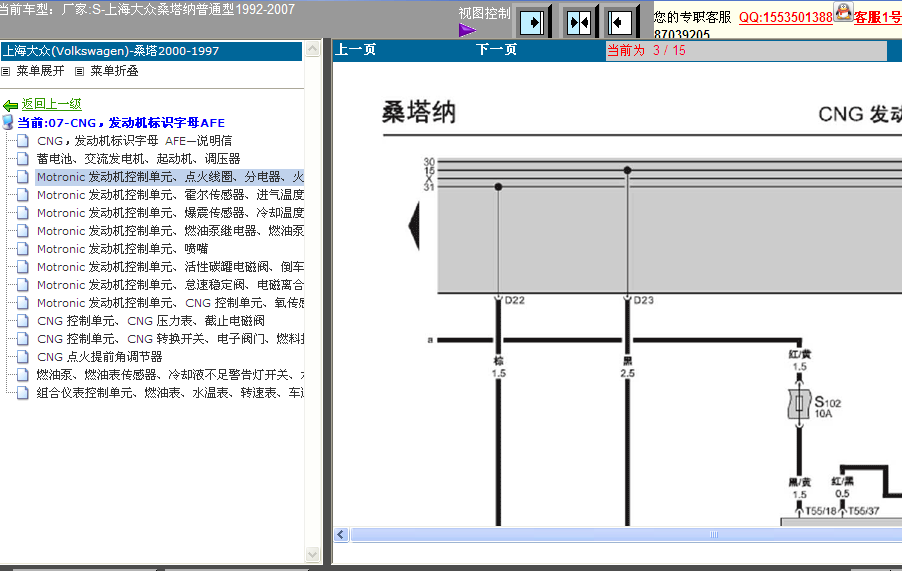Expand all menus with 菜单展开
Viewport: 902px width, 571px height.
[x=40, y=71]
